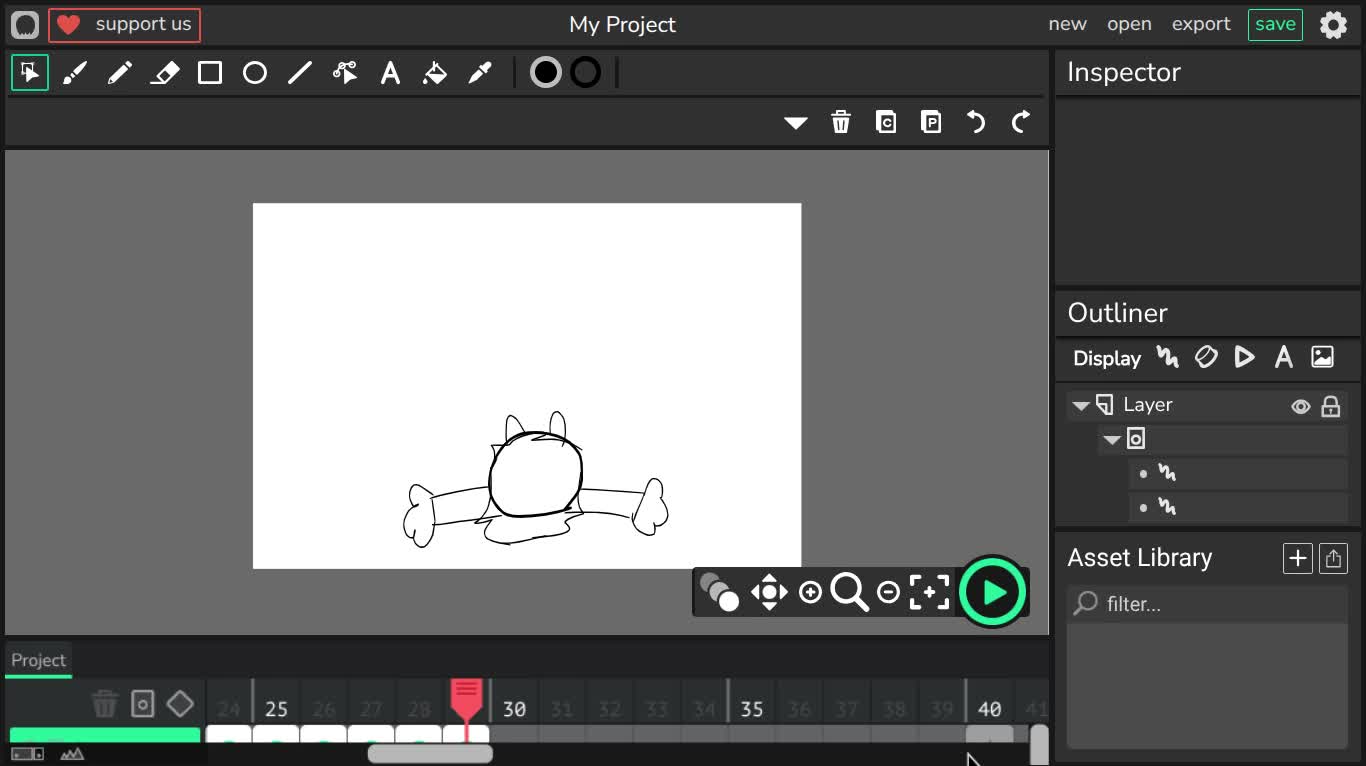
Task: Select the Eraser tool
Action: pyautogui.click(x=165, y=73)
